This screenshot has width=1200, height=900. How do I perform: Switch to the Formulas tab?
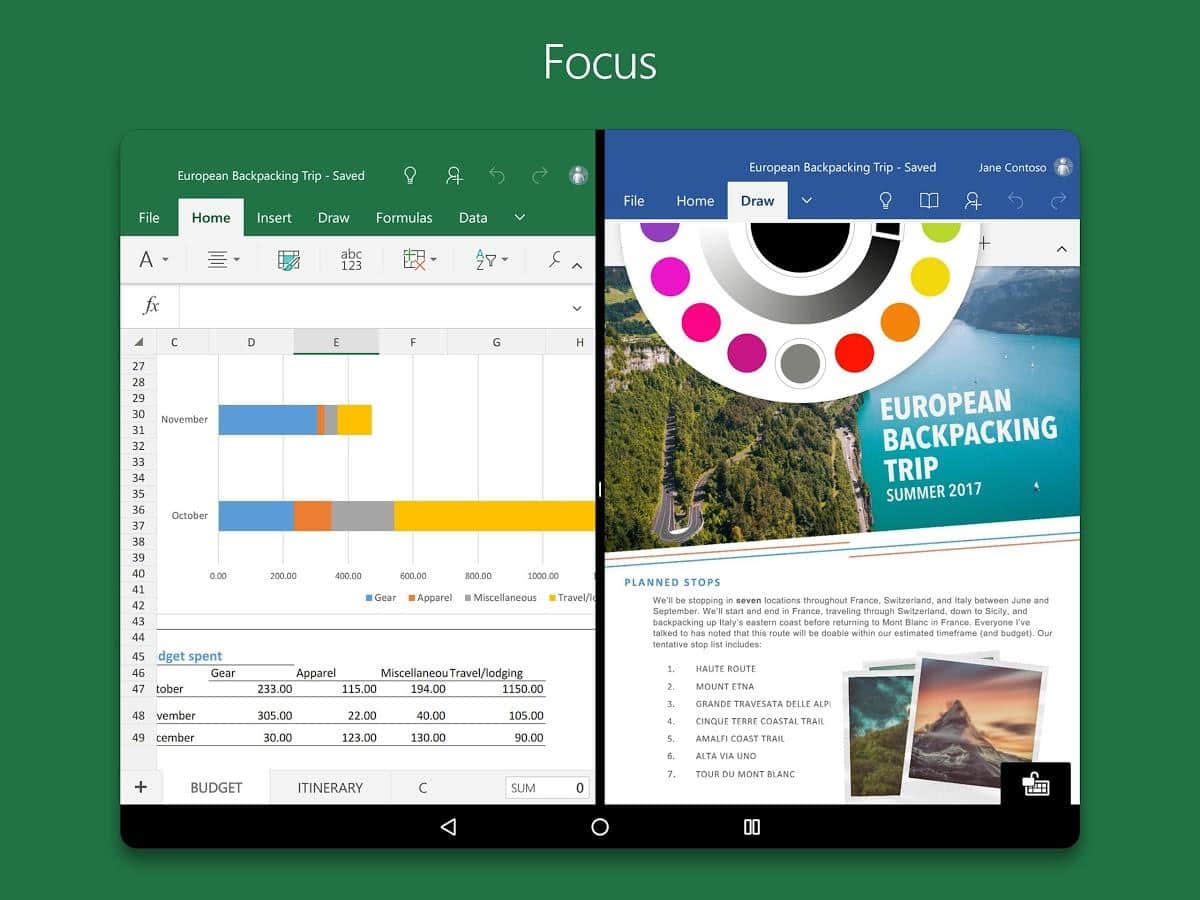coord(404,218)
